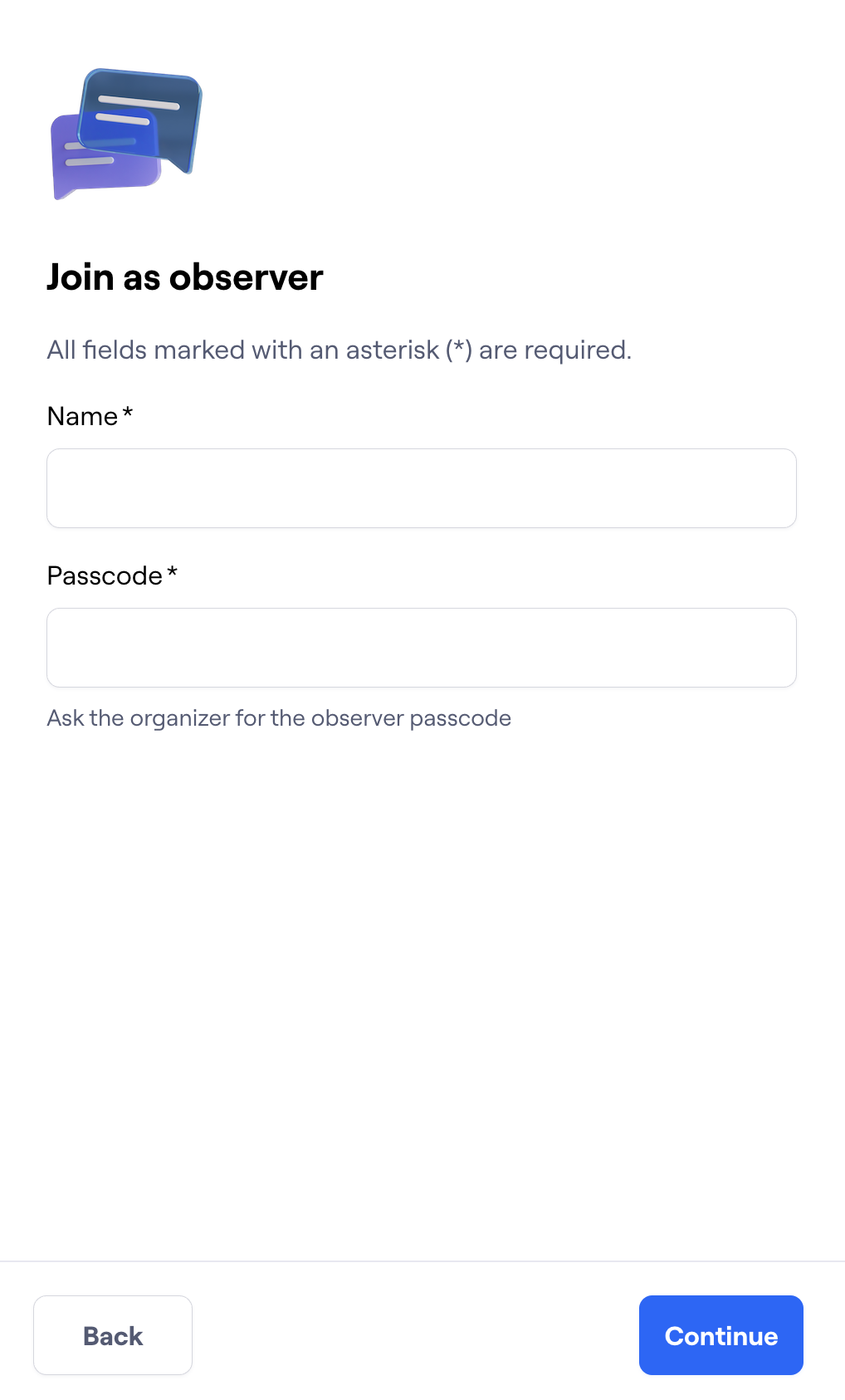Click the Name field label
845x1400 pixels.
tap(82, 416)
